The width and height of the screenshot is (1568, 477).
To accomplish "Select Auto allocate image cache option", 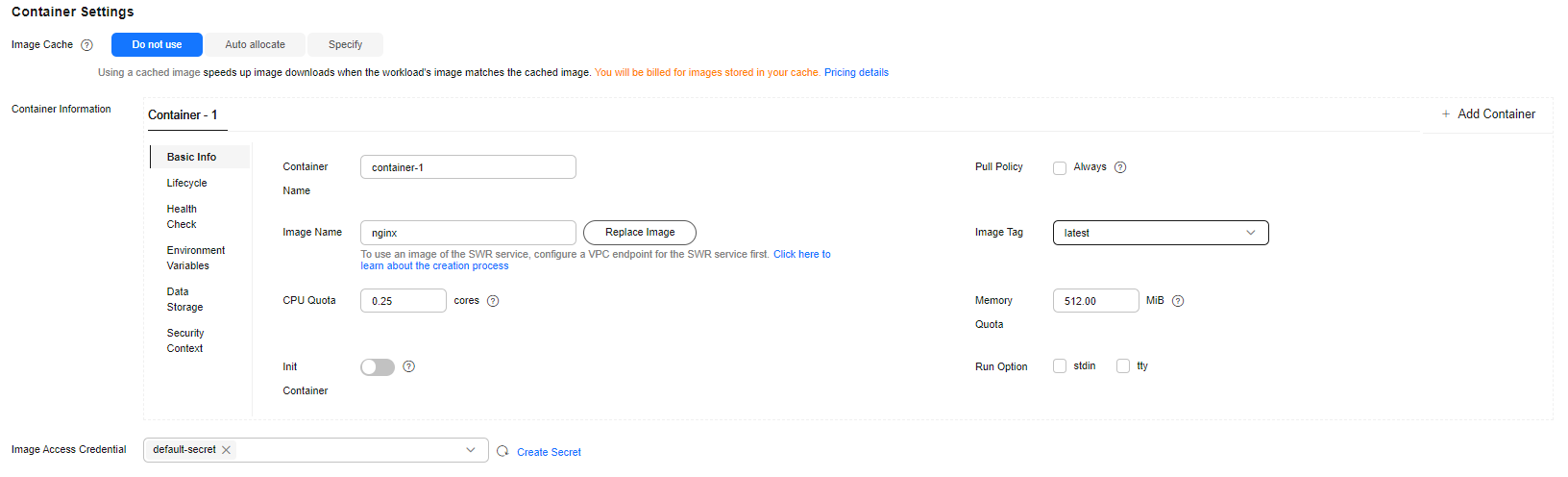I will [x=256, y=45].
